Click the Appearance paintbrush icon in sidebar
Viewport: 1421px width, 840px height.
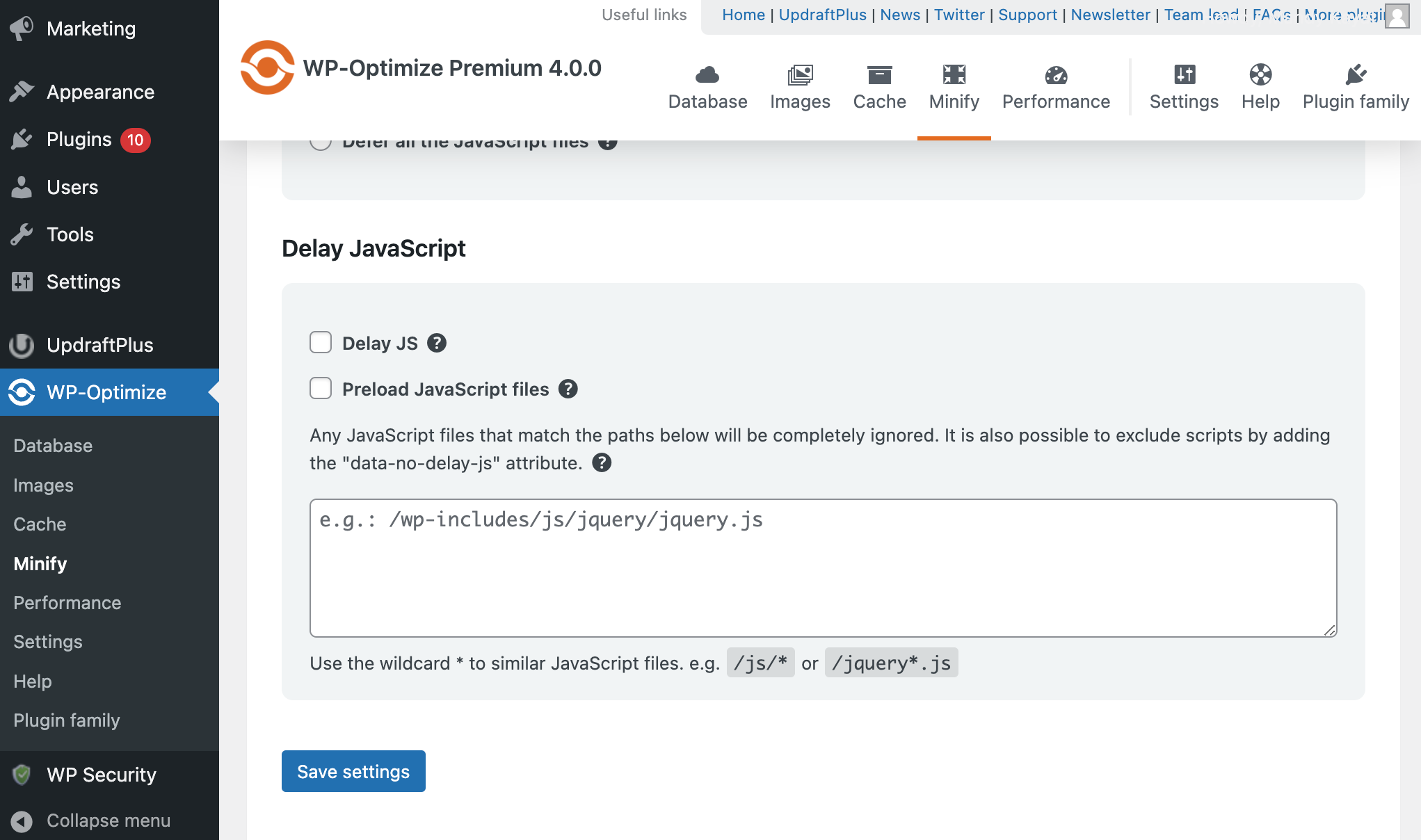(x=22, y=92)
